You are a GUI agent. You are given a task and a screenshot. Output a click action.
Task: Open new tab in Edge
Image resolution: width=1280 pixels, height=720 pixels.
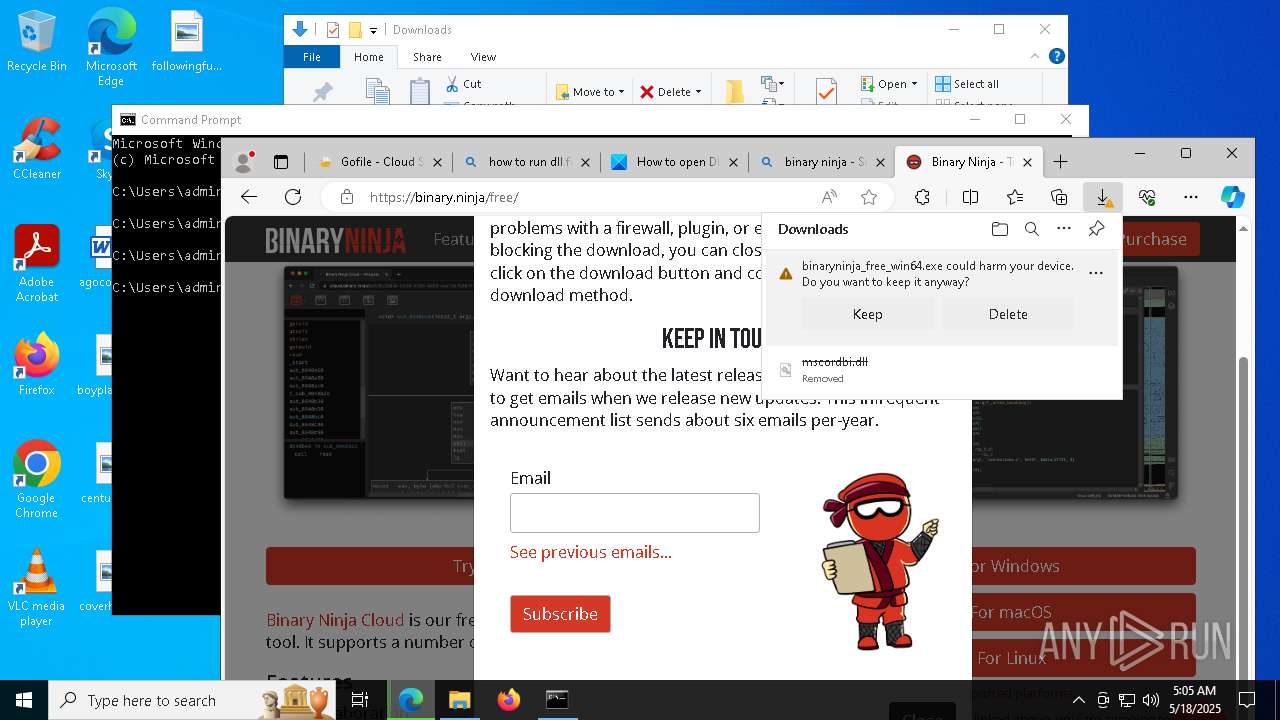(1060, 162)
